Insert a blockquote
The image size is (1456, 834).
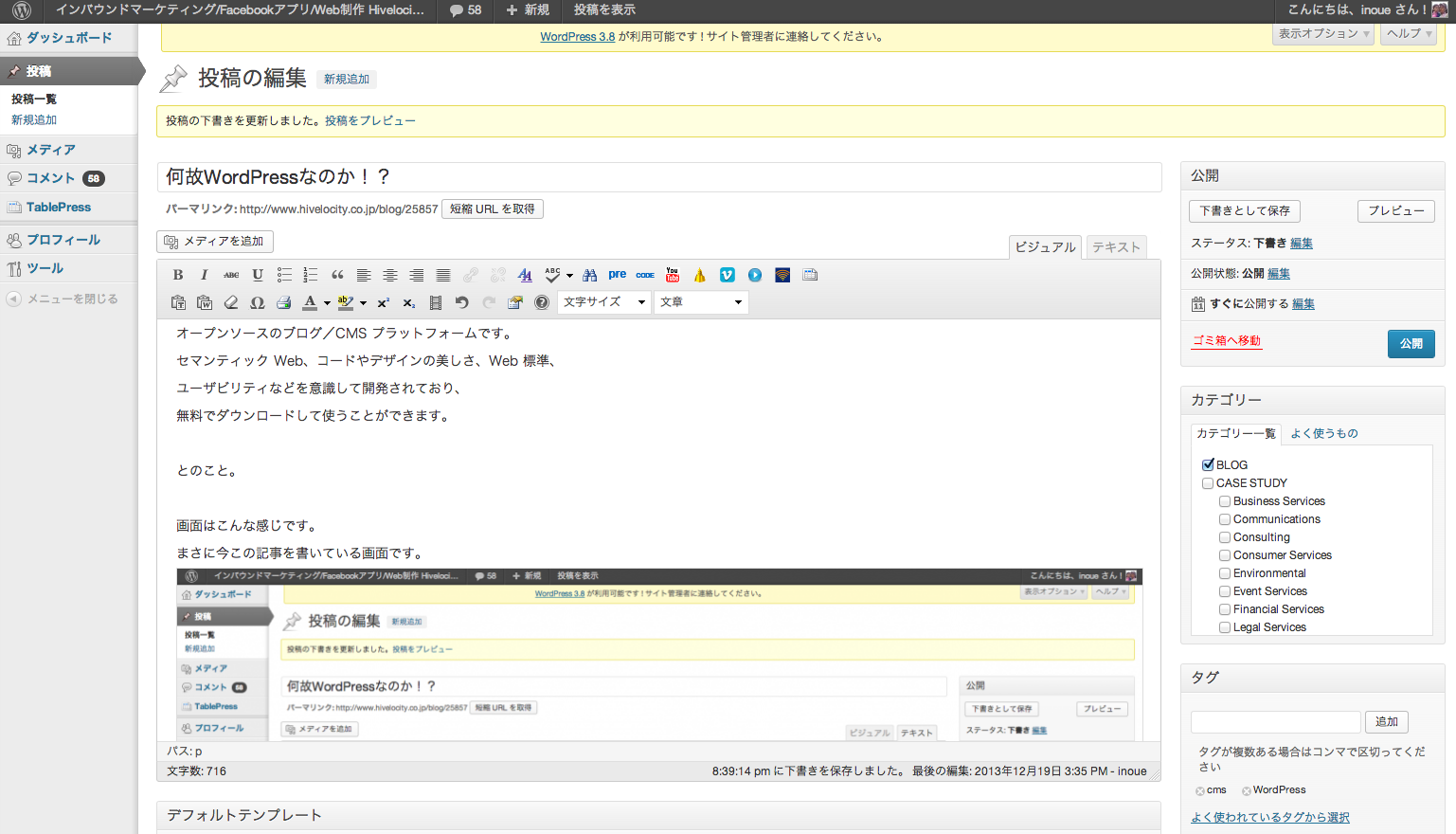click(x=337, y=275)
